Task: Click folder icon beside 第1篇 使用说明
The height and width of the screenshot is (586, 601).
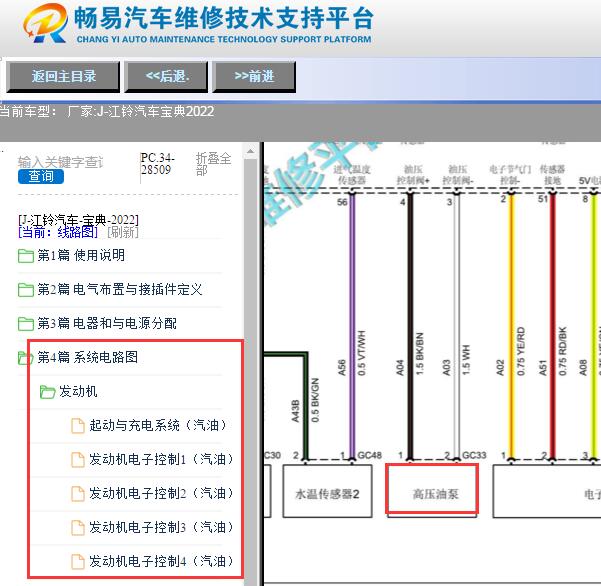Action: (x=26, y=256)
